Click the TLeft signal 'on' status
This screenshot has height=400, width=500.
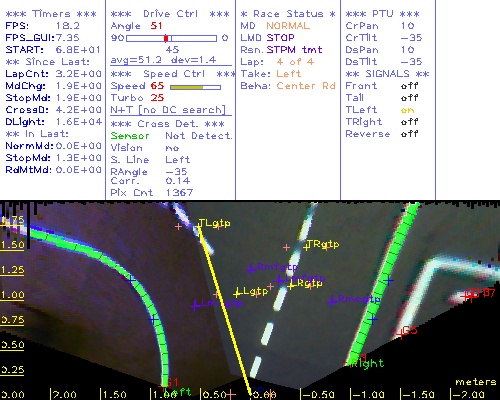[407, 110]
